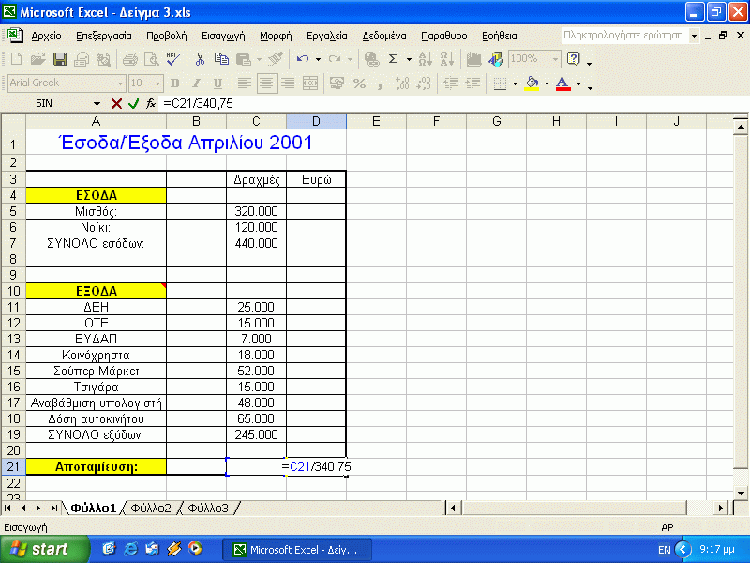Viewport: 750px width, 563px height.
Task: Click the Microsoft Excel Help icon
Action: [573, 59]
